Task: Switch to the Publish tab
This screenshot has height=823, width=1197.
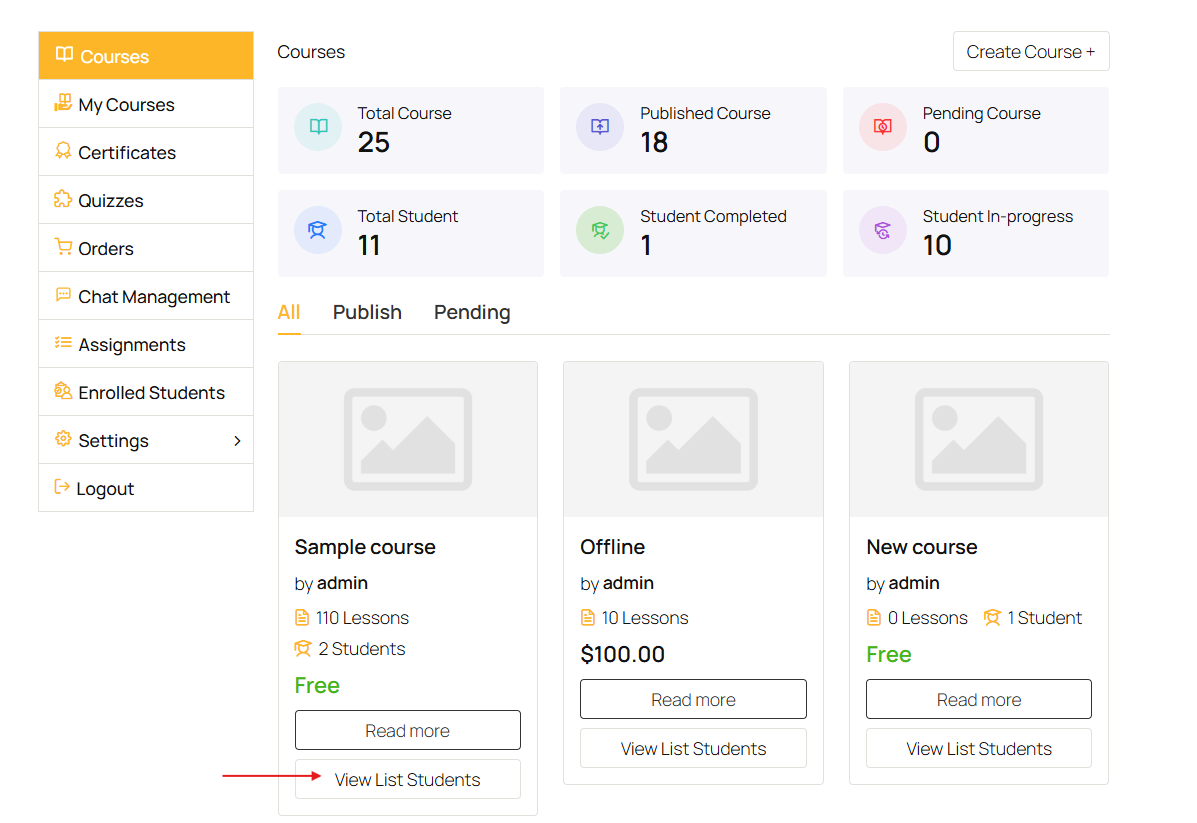Action: (x=367, y=312)
